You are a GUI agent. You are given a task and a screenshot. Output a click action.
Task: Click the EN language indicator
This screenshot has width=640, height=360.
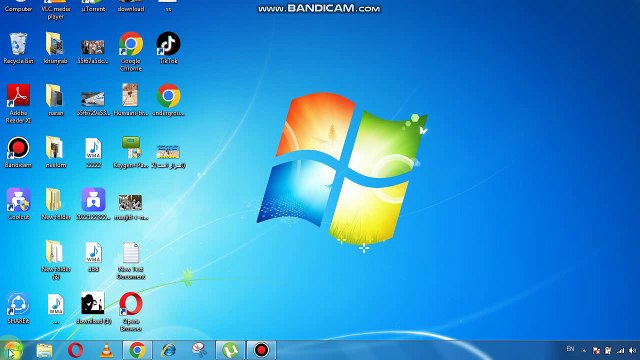click(570, 349)
